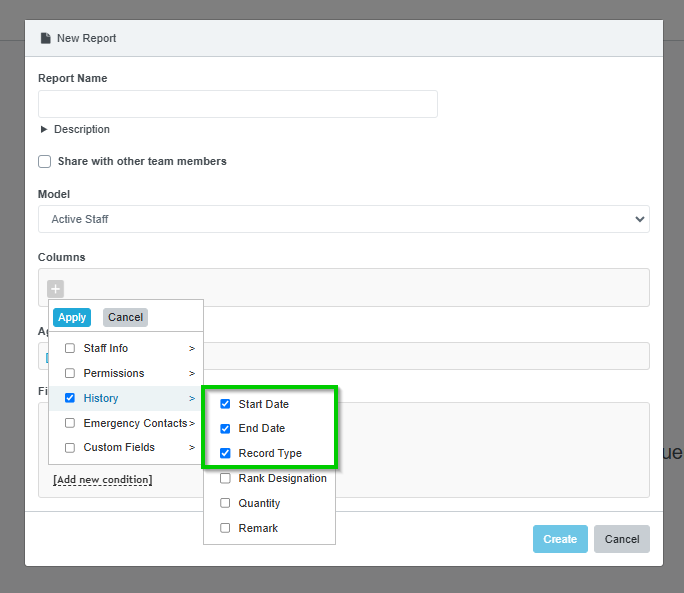
Task: Cancel the column picker popup
Action: pyautogui.click(x=125, y=317)
